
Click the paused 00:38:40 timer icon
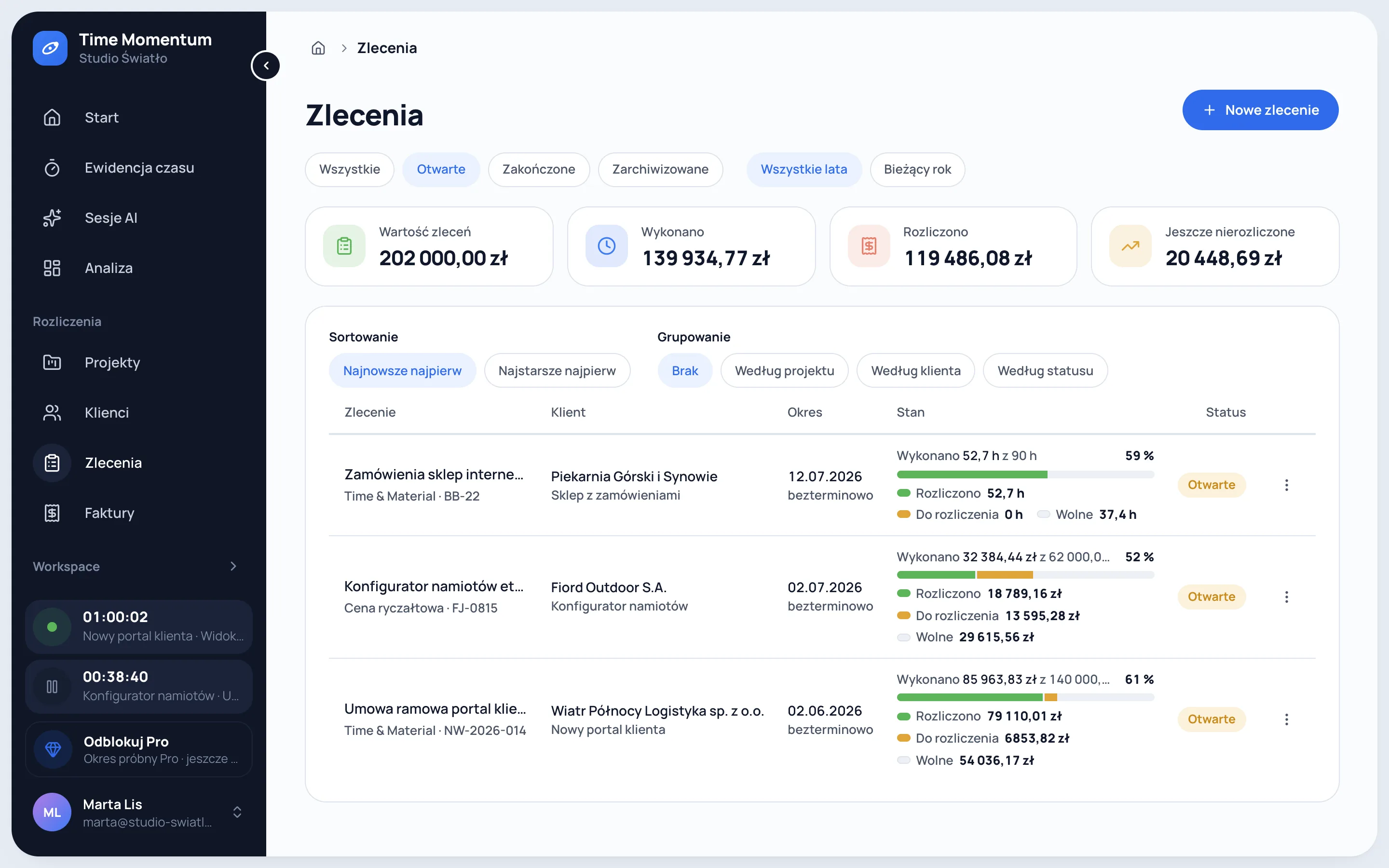(x=52, y=687)
